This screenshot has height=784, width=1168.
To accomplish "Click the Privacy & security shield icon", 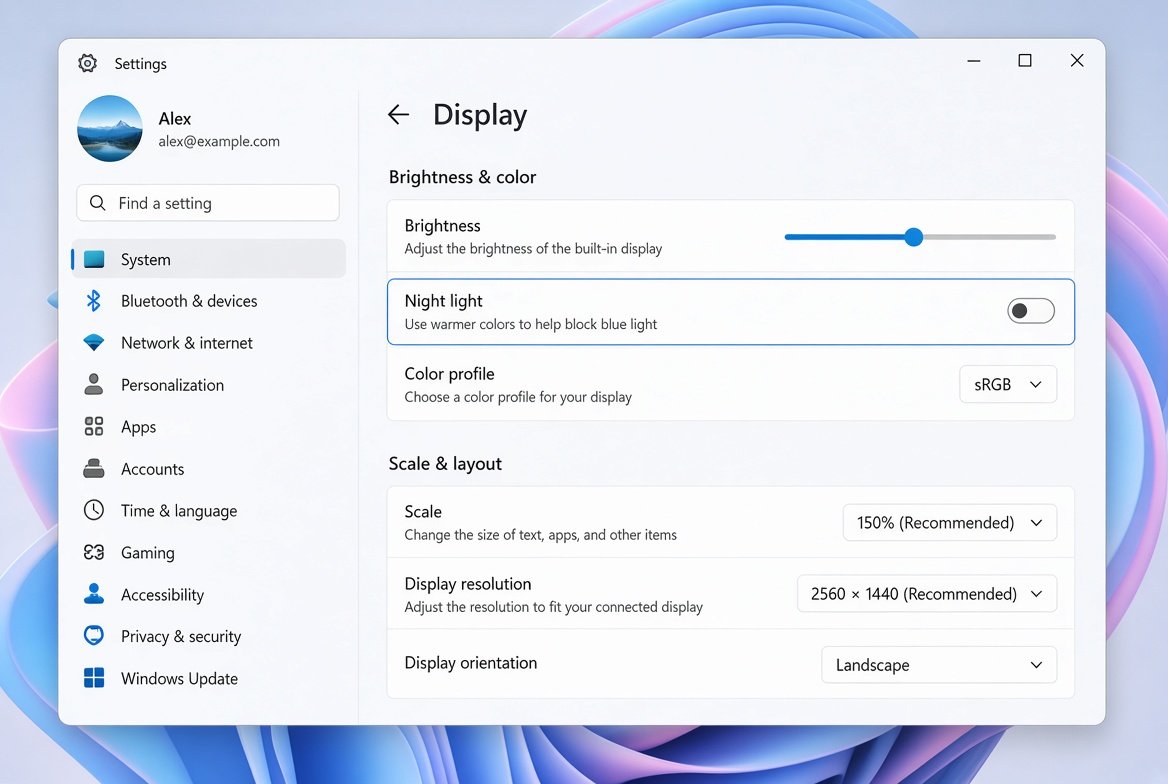I will [94, 636].
